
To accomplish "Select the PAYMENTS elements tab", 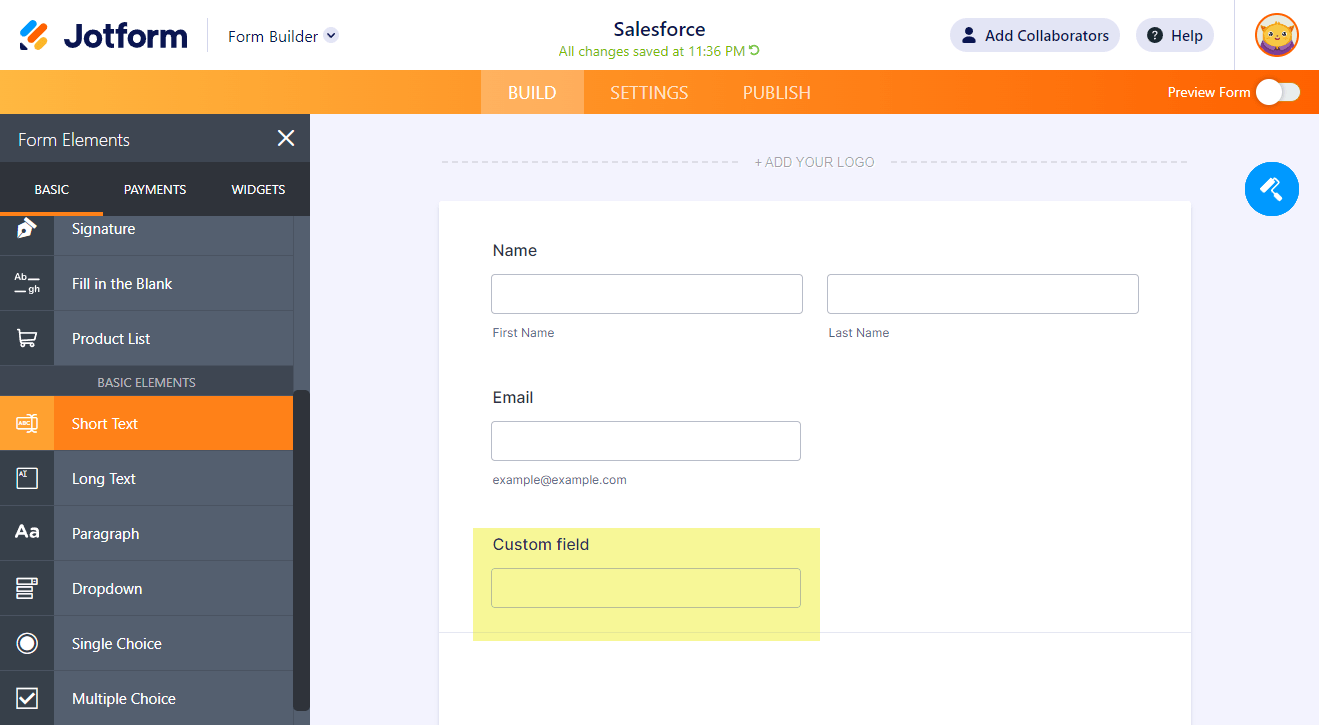I will (155, 189).
